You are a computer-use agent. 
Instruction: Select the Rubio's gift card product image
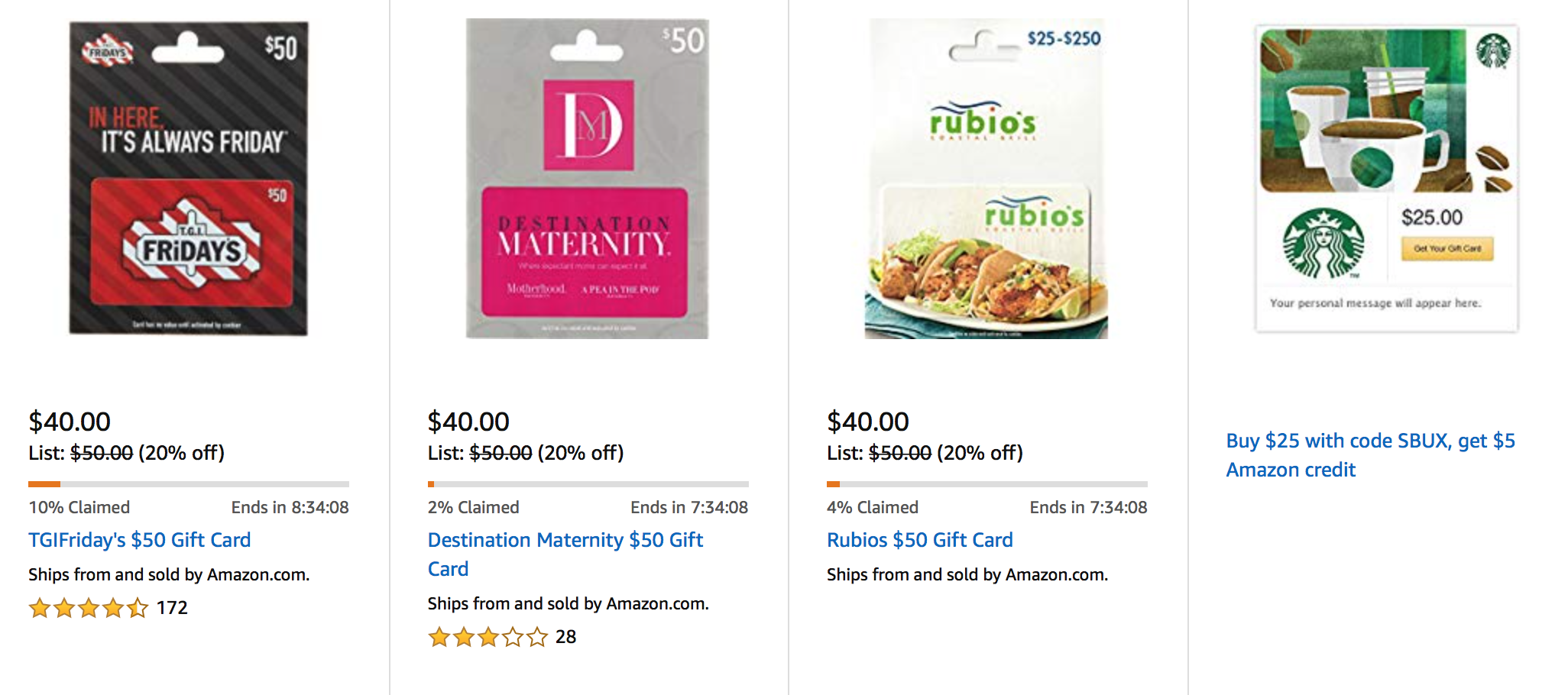[x=986, y=178]
